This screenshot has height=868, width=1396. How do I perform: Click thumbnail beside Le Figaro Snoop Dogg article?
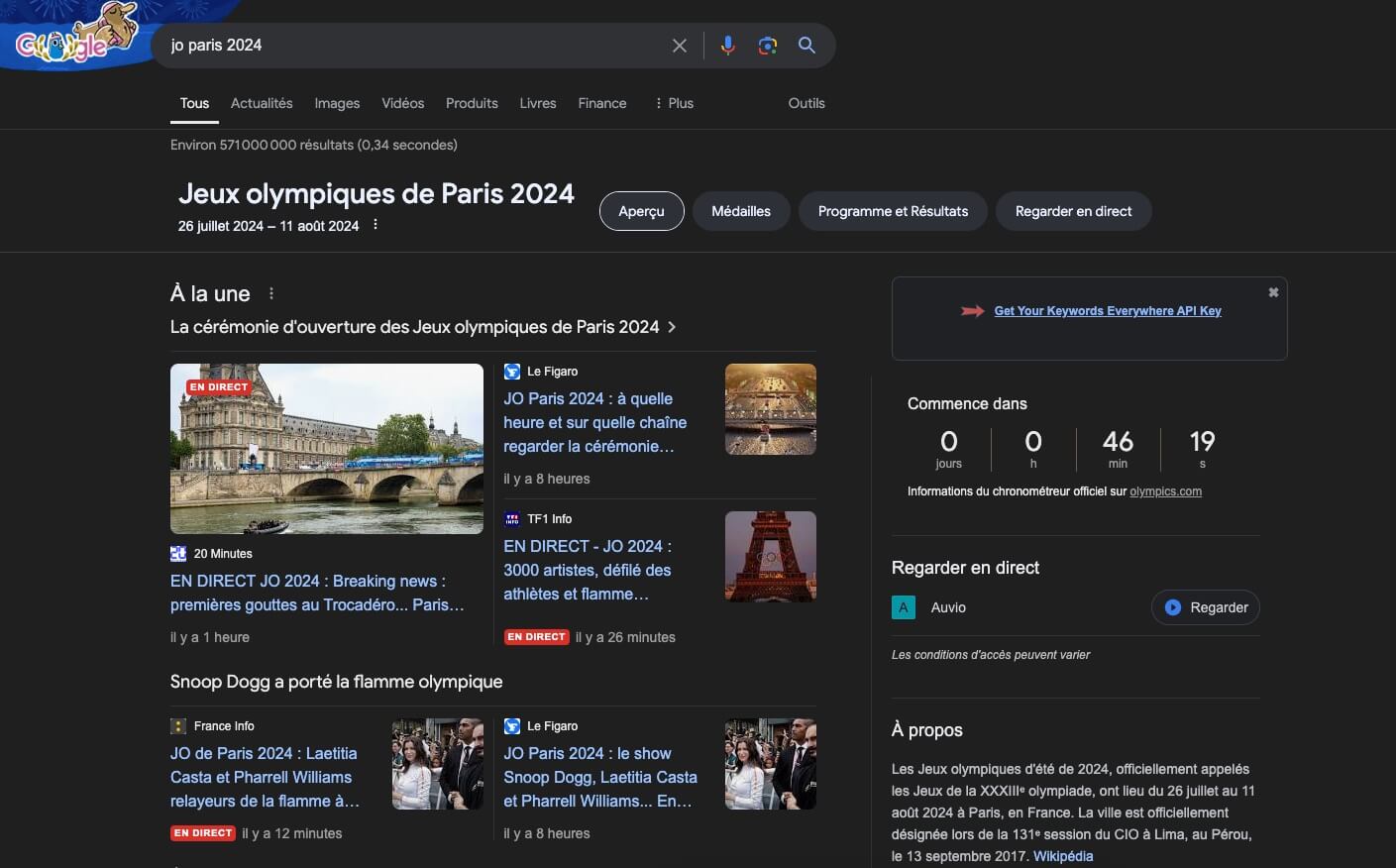pos(771,764)
